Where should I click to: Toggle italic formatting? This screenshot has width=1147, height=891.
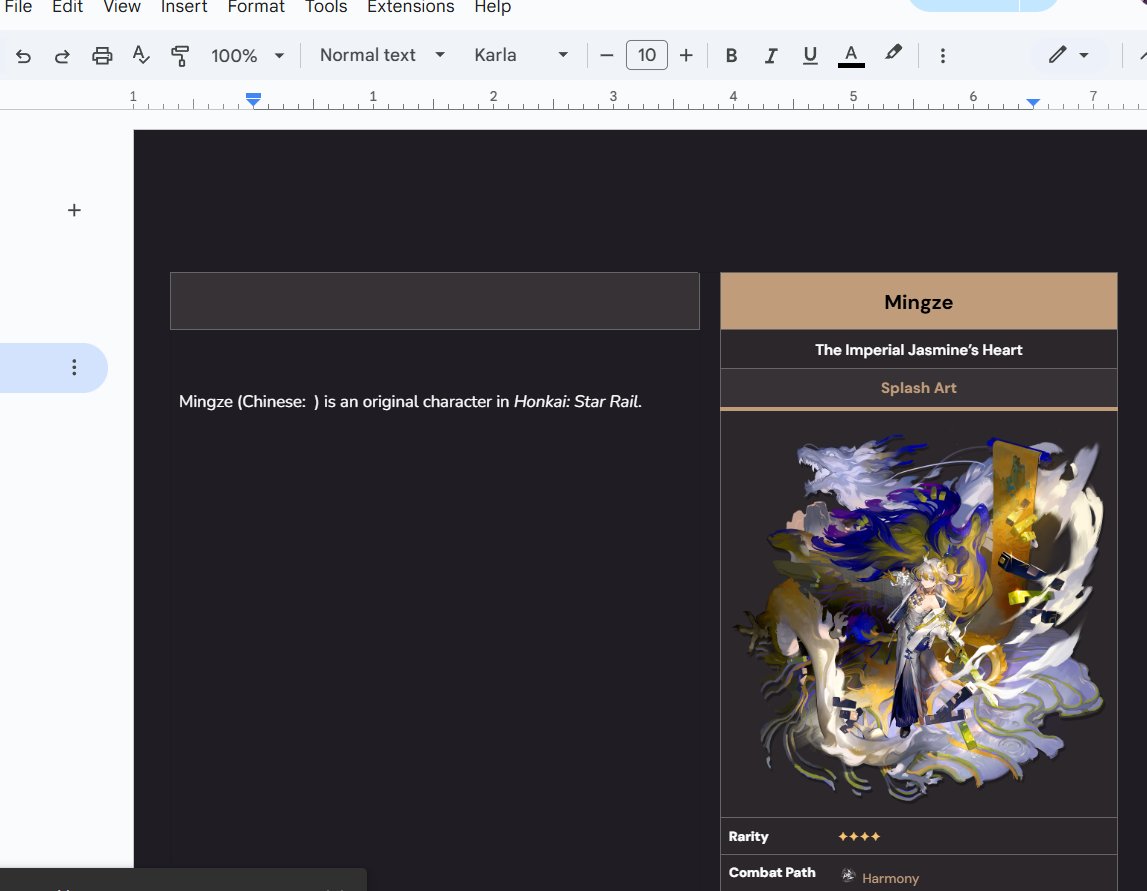click(770, 56)
